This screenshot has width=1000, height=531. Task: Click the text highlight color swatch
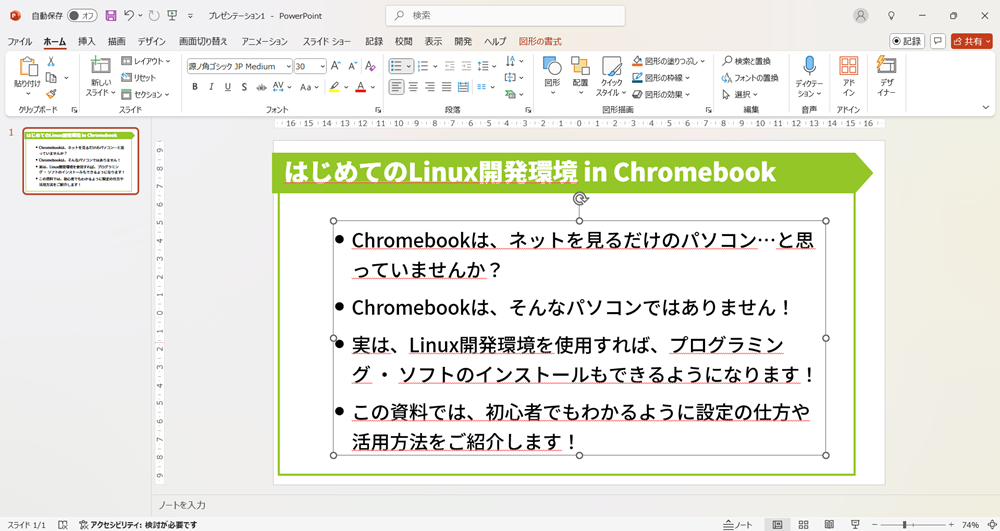click(334, 87)
